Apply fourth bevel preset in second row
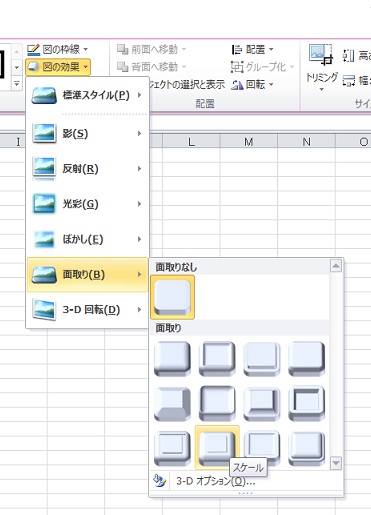 (x=306, y=403)
